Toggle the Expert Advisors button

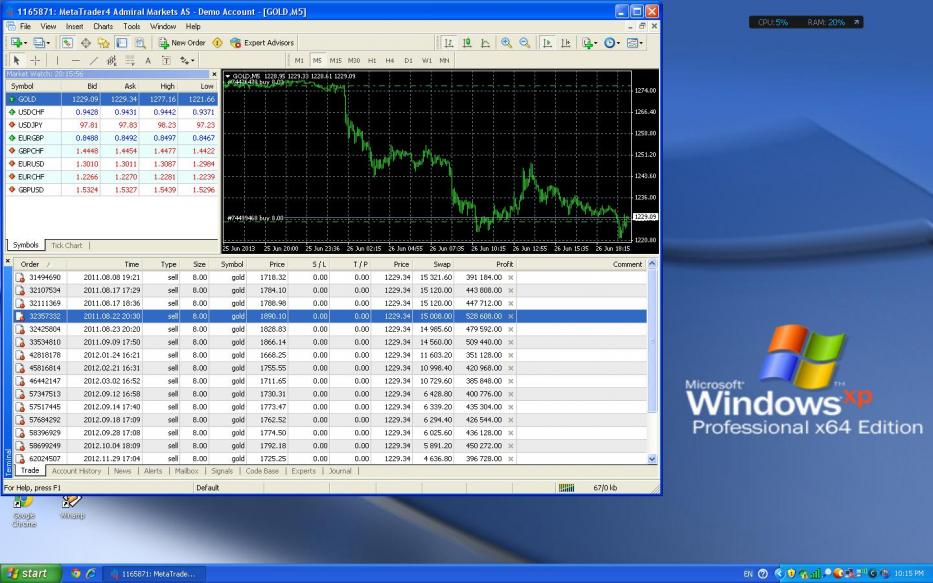(x=262, y=43)
